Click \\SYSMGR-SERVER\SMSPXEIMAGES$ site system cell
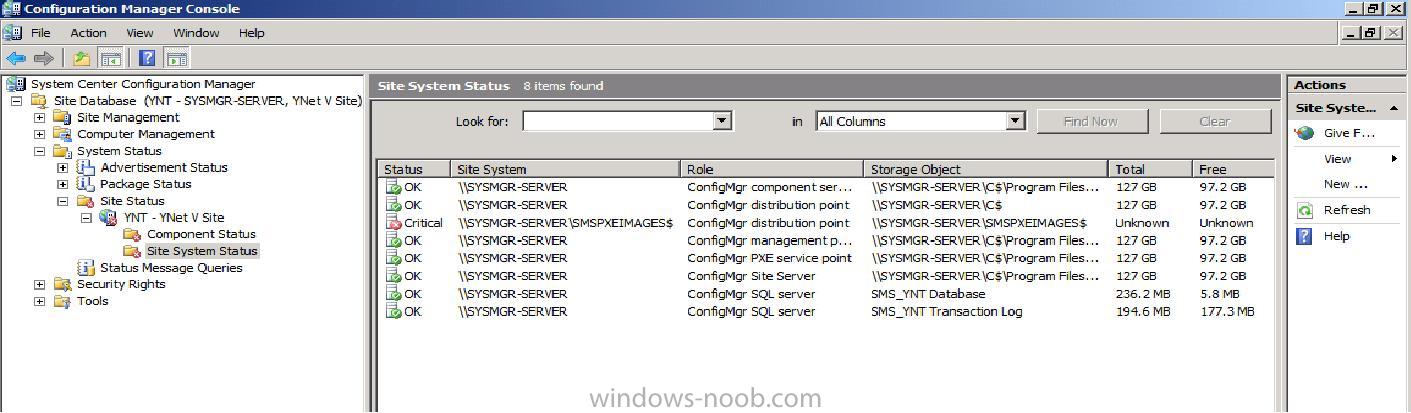Viewport: 1411px width, 413px height. 565,223
